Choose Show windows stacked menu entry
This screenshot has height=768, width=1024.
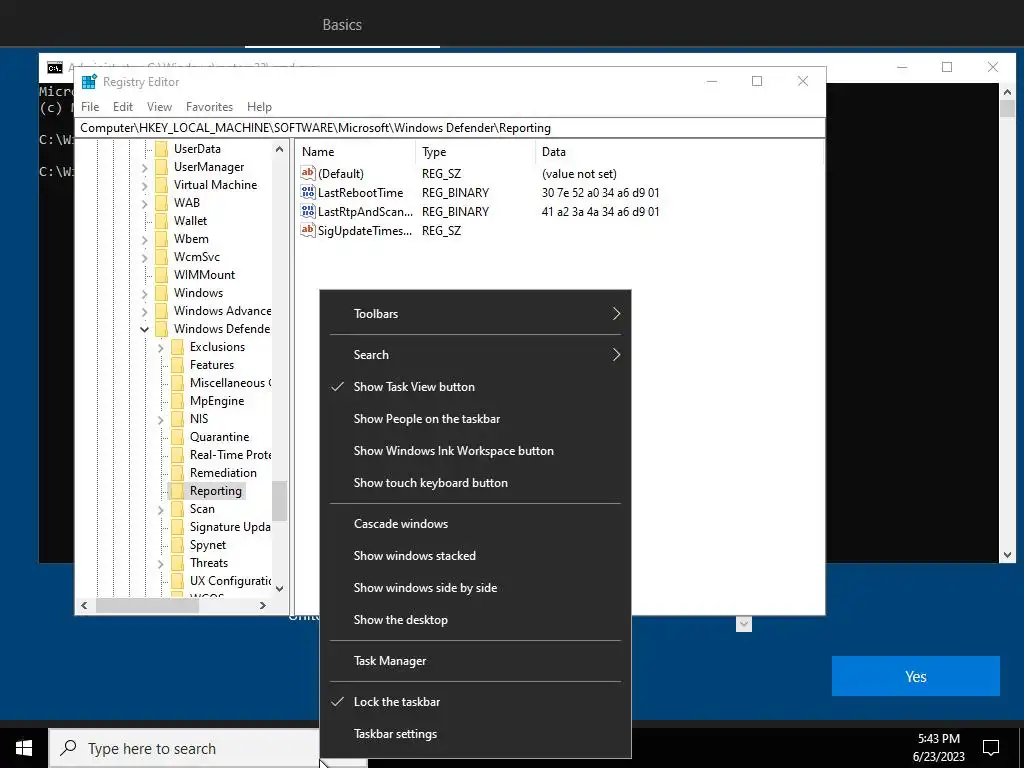tap(475, 556)
